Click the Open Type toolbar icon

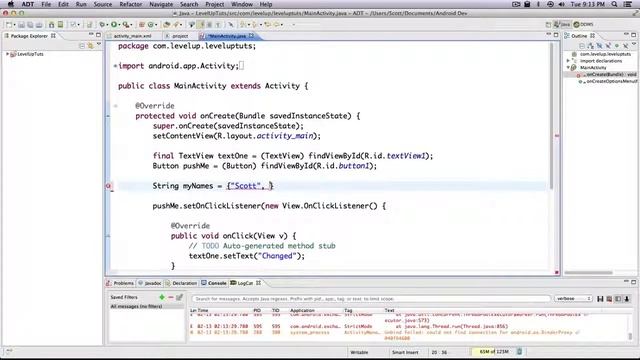(x=167, y=25)
